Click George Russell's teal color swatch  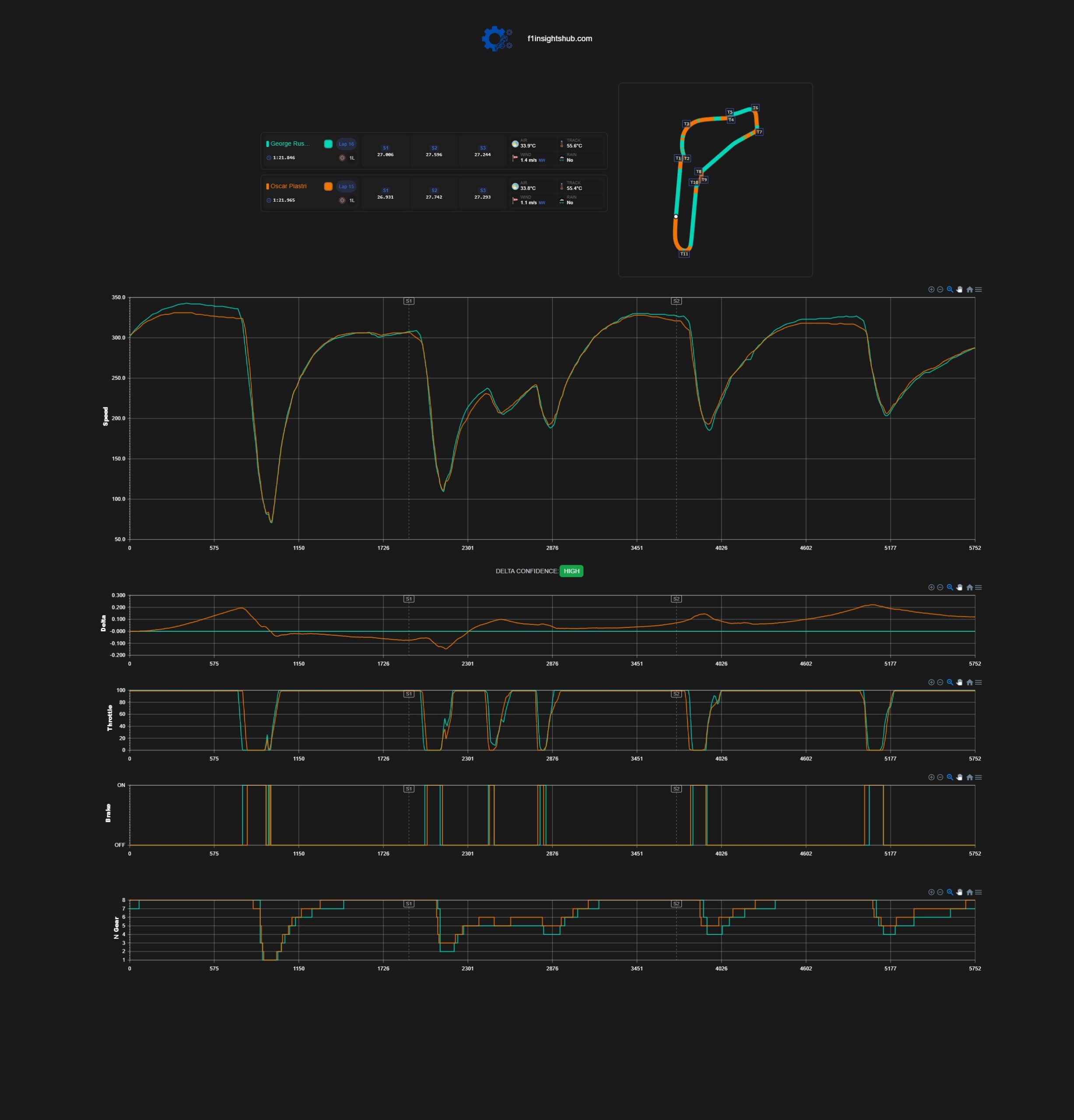pyautogui.click(x=328, y=144)
